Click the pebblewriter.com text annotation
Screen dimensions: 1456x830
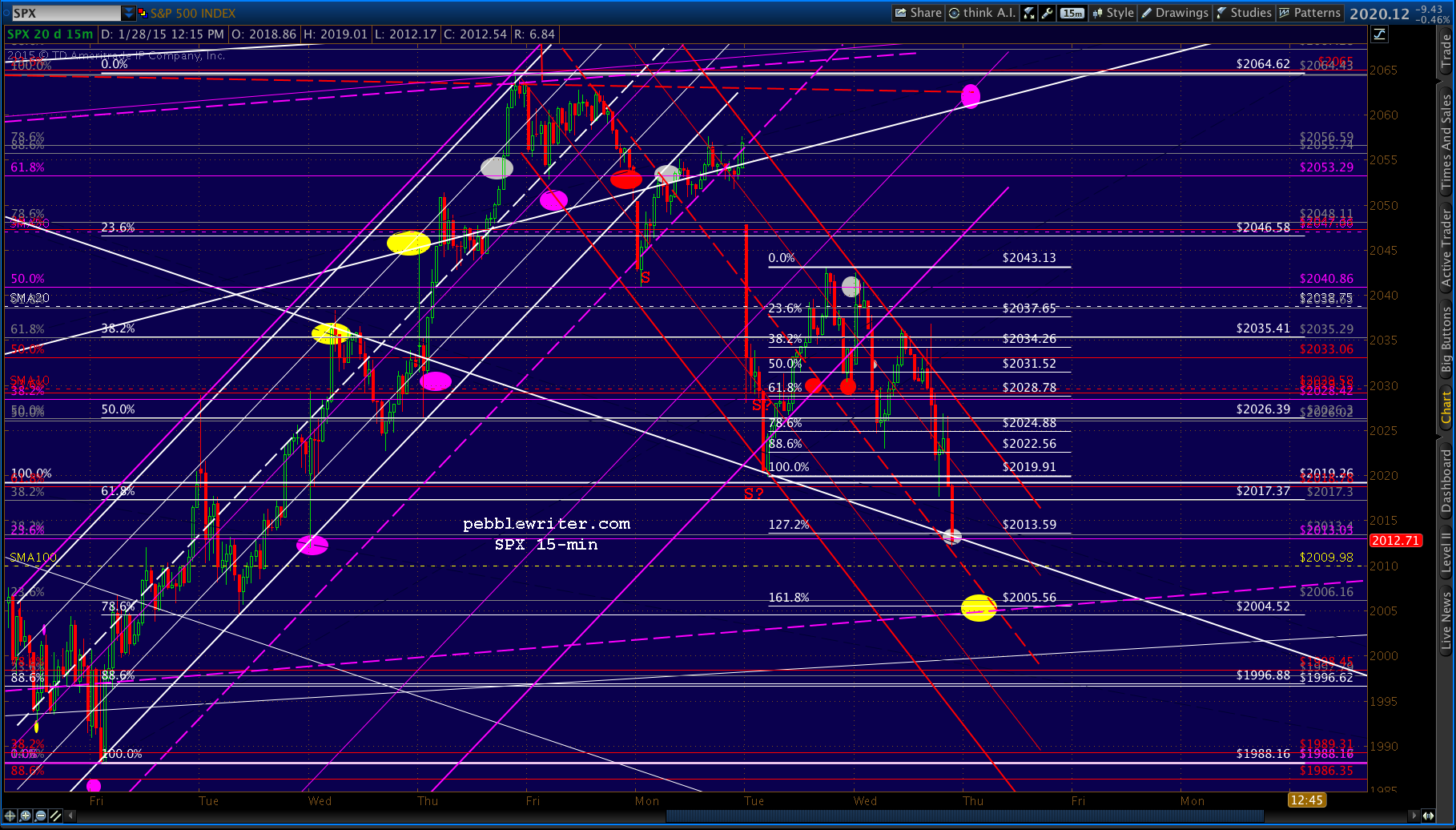pyautogui.click(x=546, y=524)
